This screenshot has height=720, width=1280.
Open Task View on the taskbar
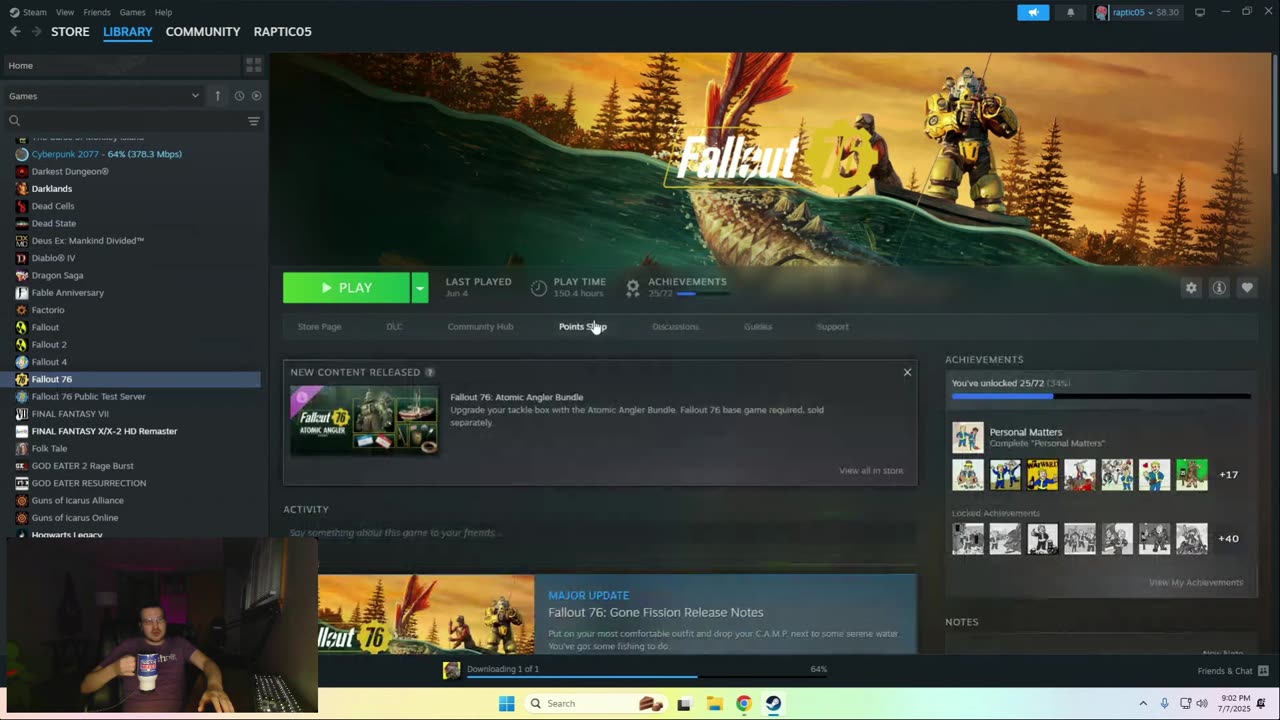(x=684, y=703)
